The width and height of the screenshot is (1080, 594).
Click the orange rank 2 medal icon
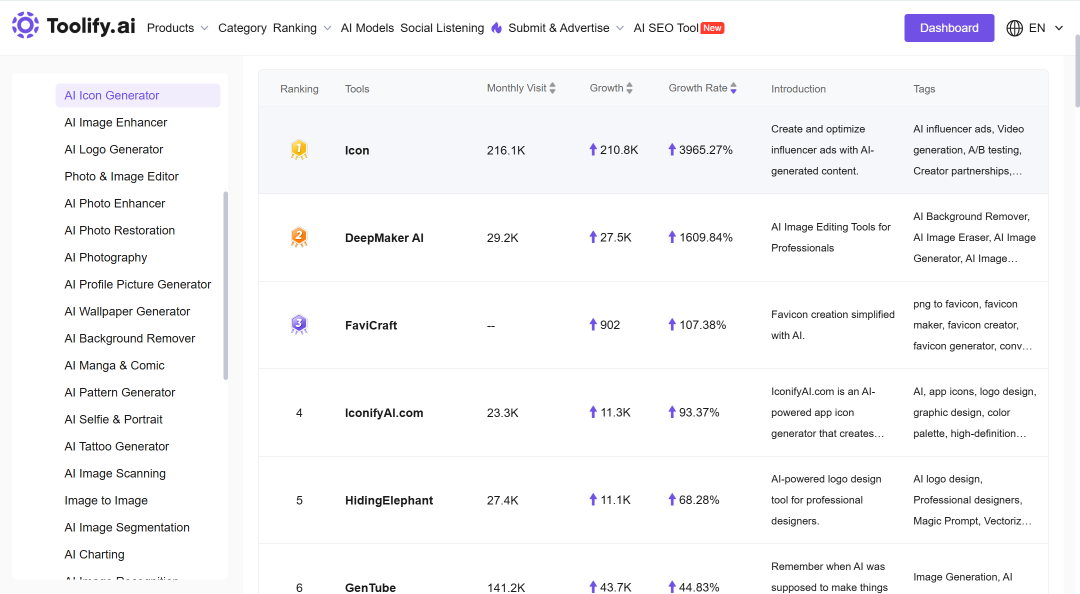pyautogui.click(x=299, y=237)
